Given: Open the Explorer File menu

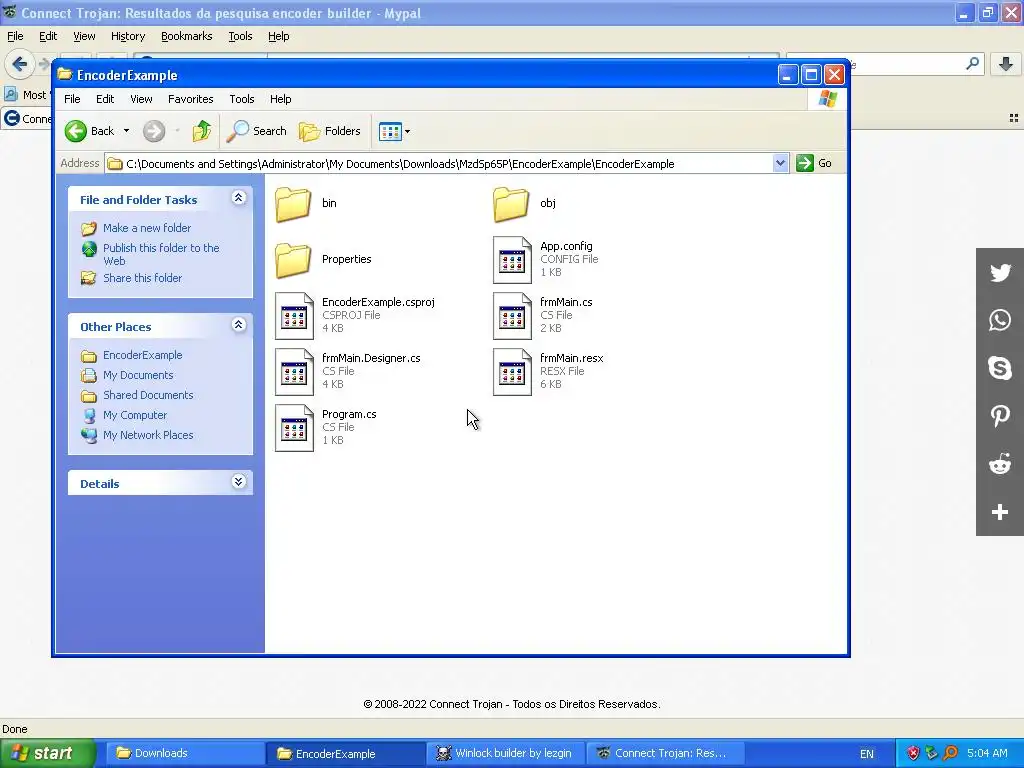Looking at the screenshot, I should tap(72, 99).
